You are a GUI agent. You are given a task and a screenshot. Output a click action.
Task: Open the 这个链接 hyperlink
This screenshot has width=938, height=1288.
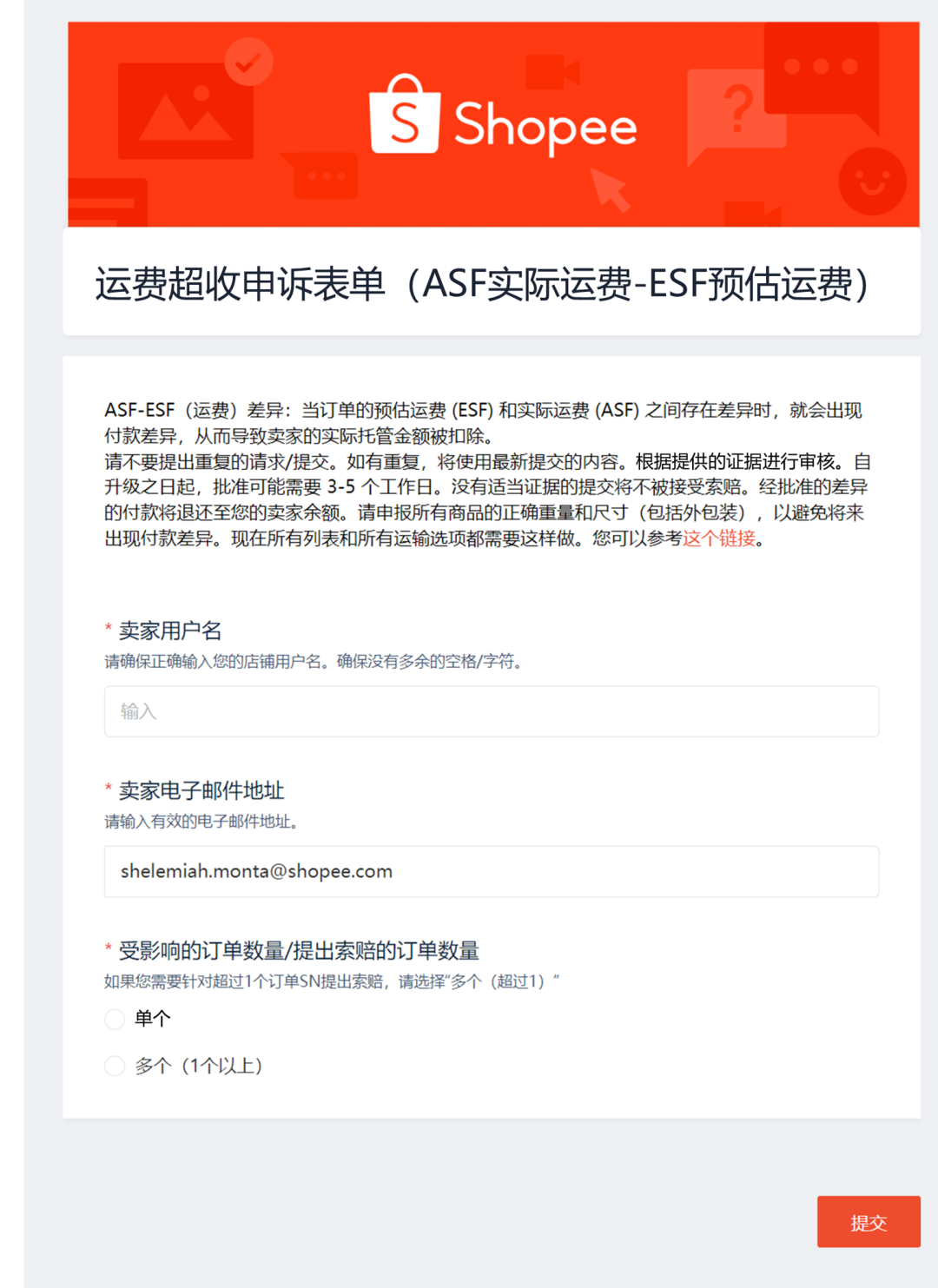pos(718,538)
